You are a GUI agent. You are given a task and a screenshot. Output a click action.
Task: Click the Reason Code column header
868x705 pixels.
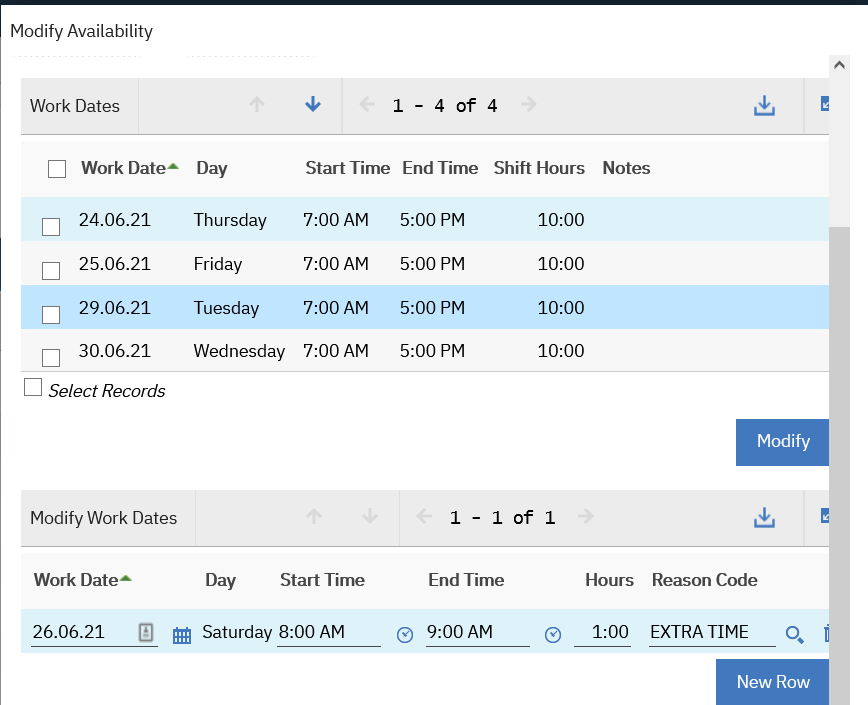tap(704, 580)
